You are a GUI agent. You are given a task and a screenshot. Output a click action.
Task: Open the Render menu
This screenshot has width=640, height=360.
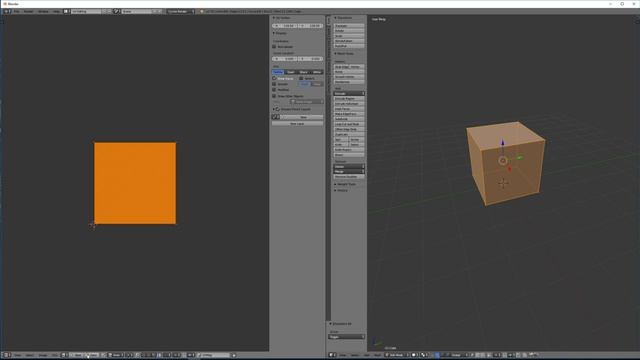(x=29, y=11)
